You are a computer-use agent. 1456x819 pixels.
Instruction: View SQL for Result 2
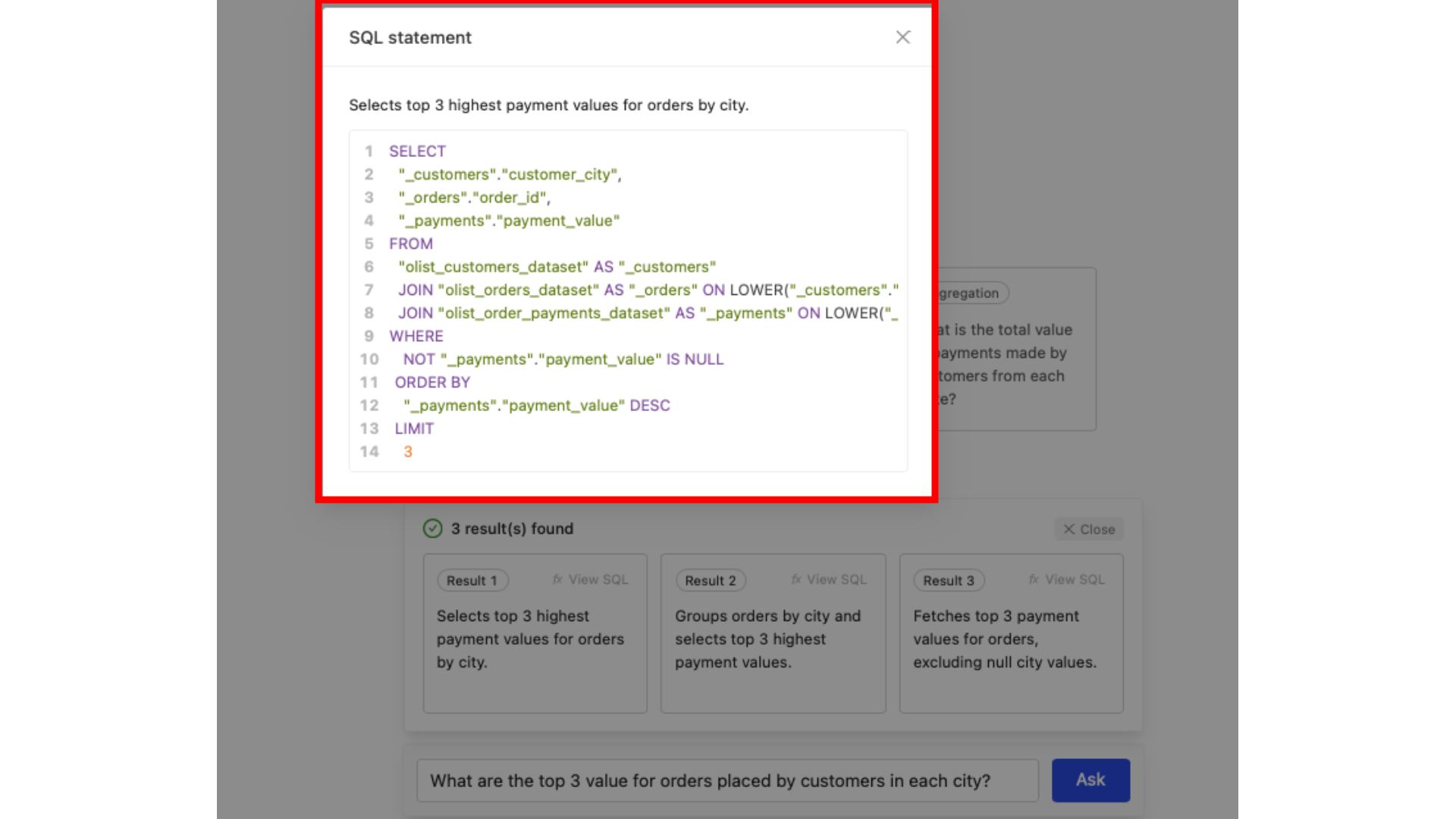click(x=829, y=579)
